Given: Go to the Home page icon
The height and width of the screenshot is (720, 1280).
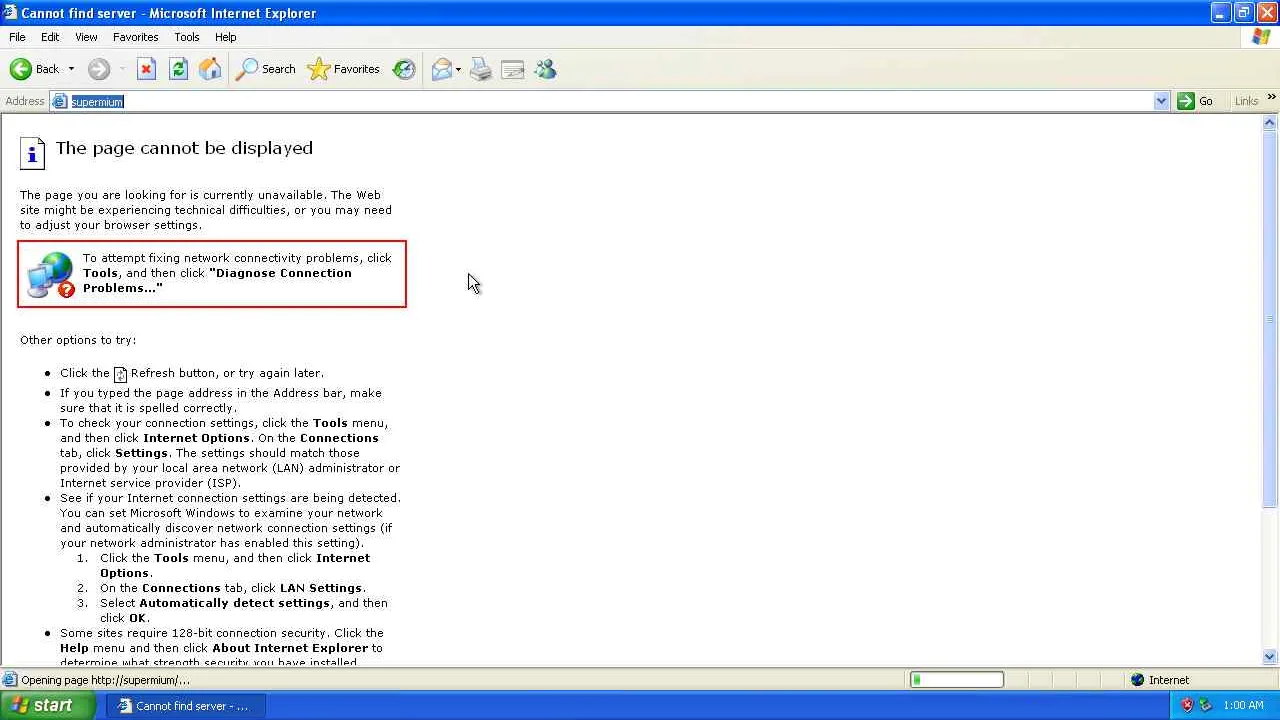Looking at the screenshot, I should [x=210, y=69].
